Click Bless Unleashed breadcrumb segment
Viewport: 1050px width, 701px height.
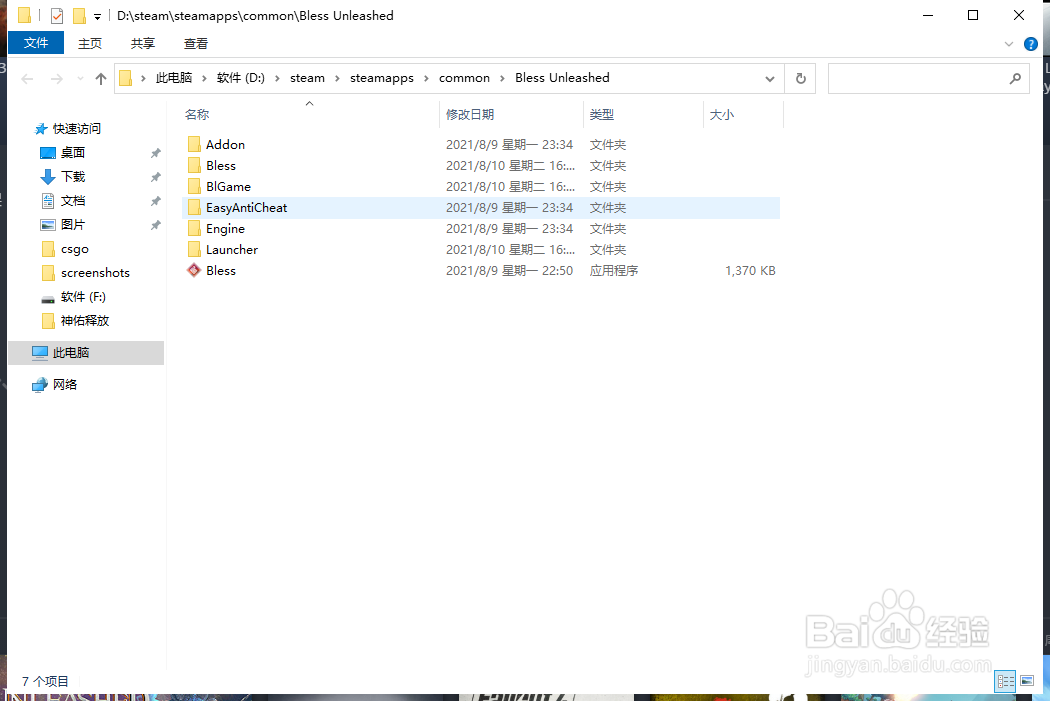(562, 78)
